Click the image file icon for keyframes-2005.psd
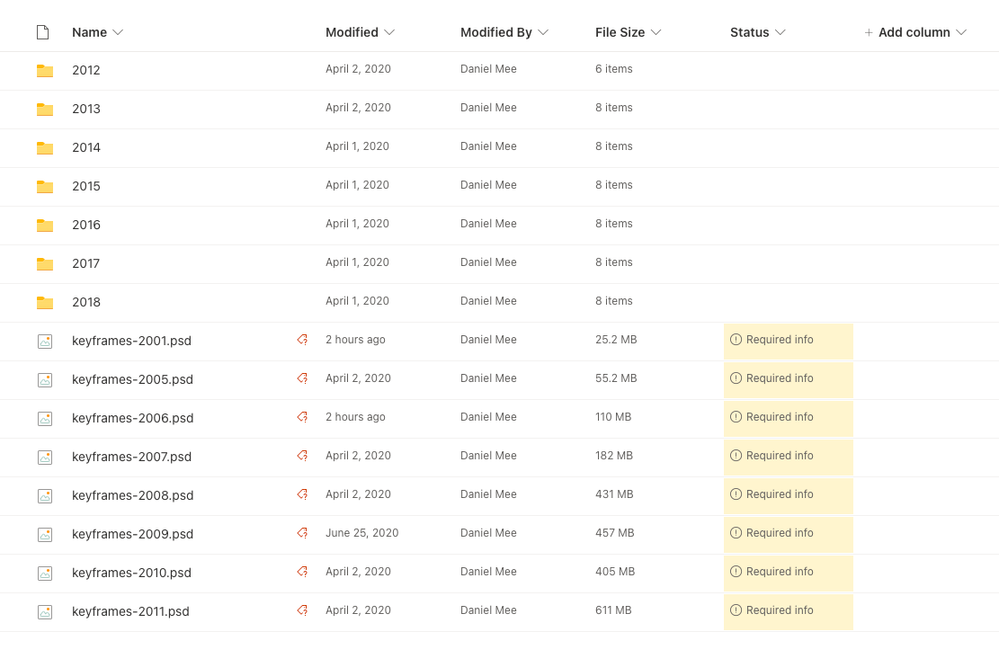999x666 pixels. tap(45, 380)
